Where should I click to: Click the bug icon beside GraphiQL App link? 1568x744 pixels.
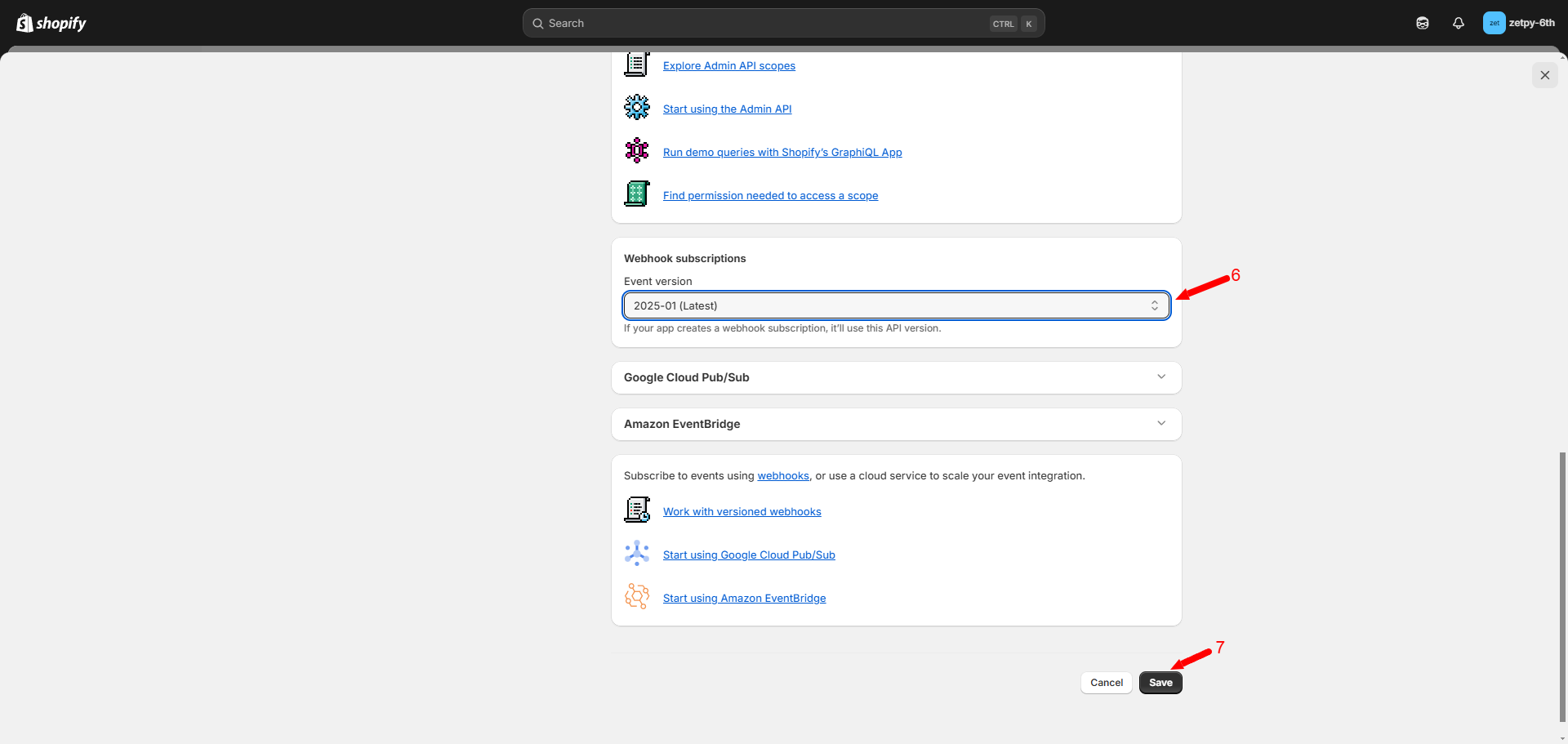tap(637, 151)
